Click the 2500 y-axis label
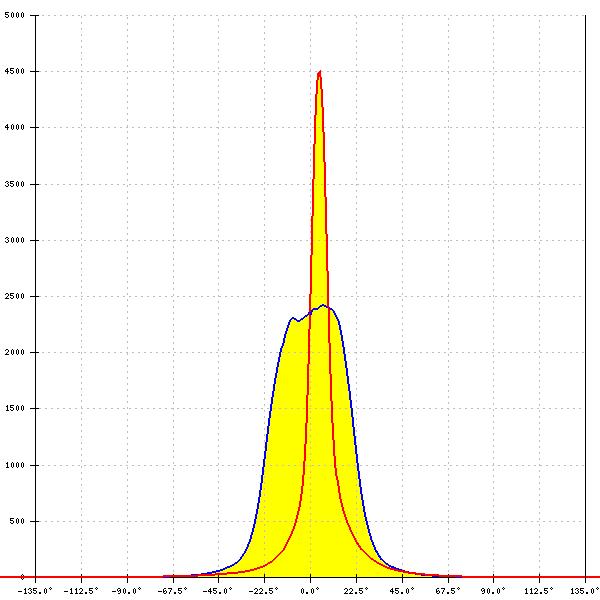Image resolution: width=600 pixels, height=600 pixels. (14, 296)
